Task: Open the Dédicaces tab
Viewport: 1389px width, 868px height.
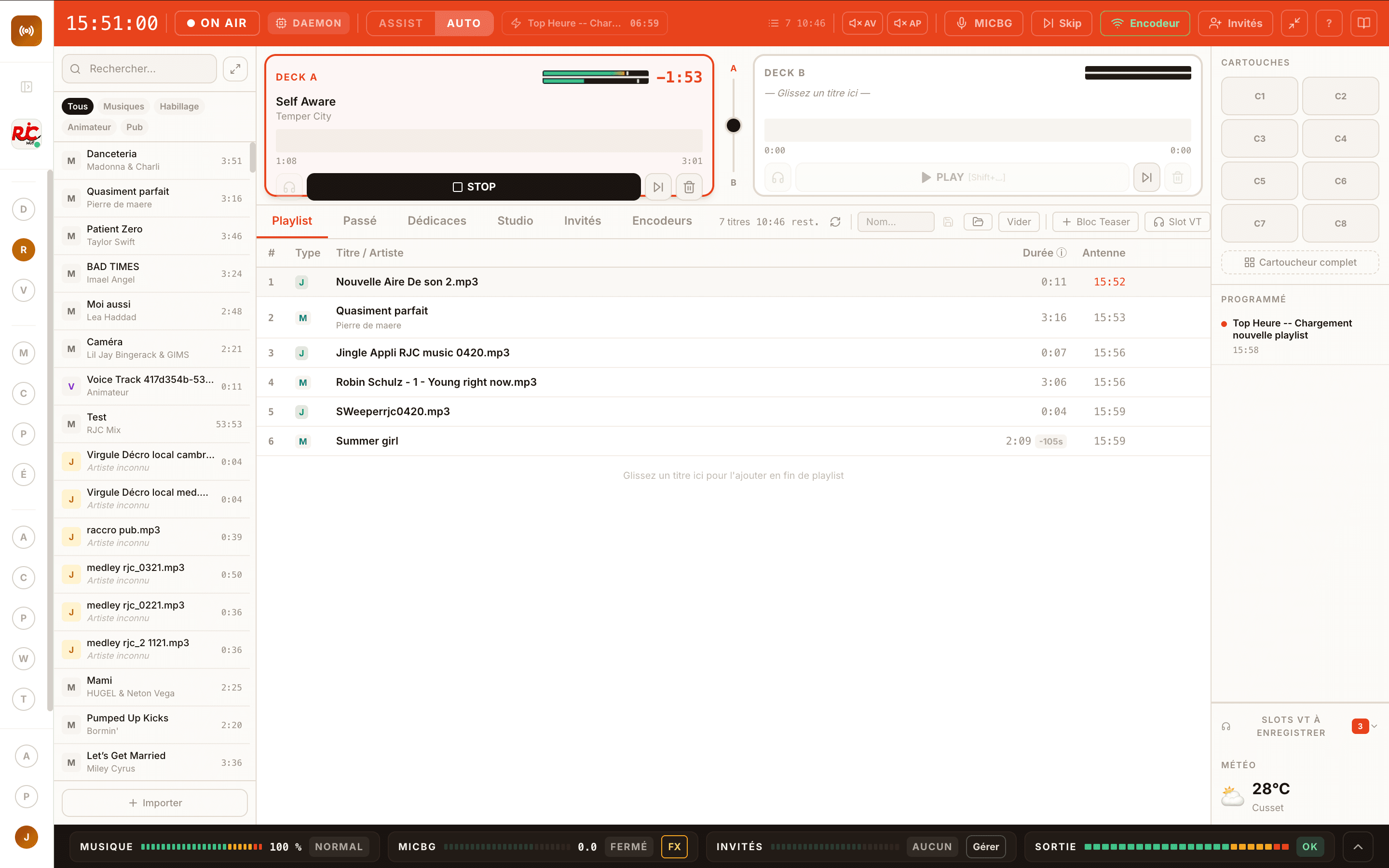Action: point(437,221)
